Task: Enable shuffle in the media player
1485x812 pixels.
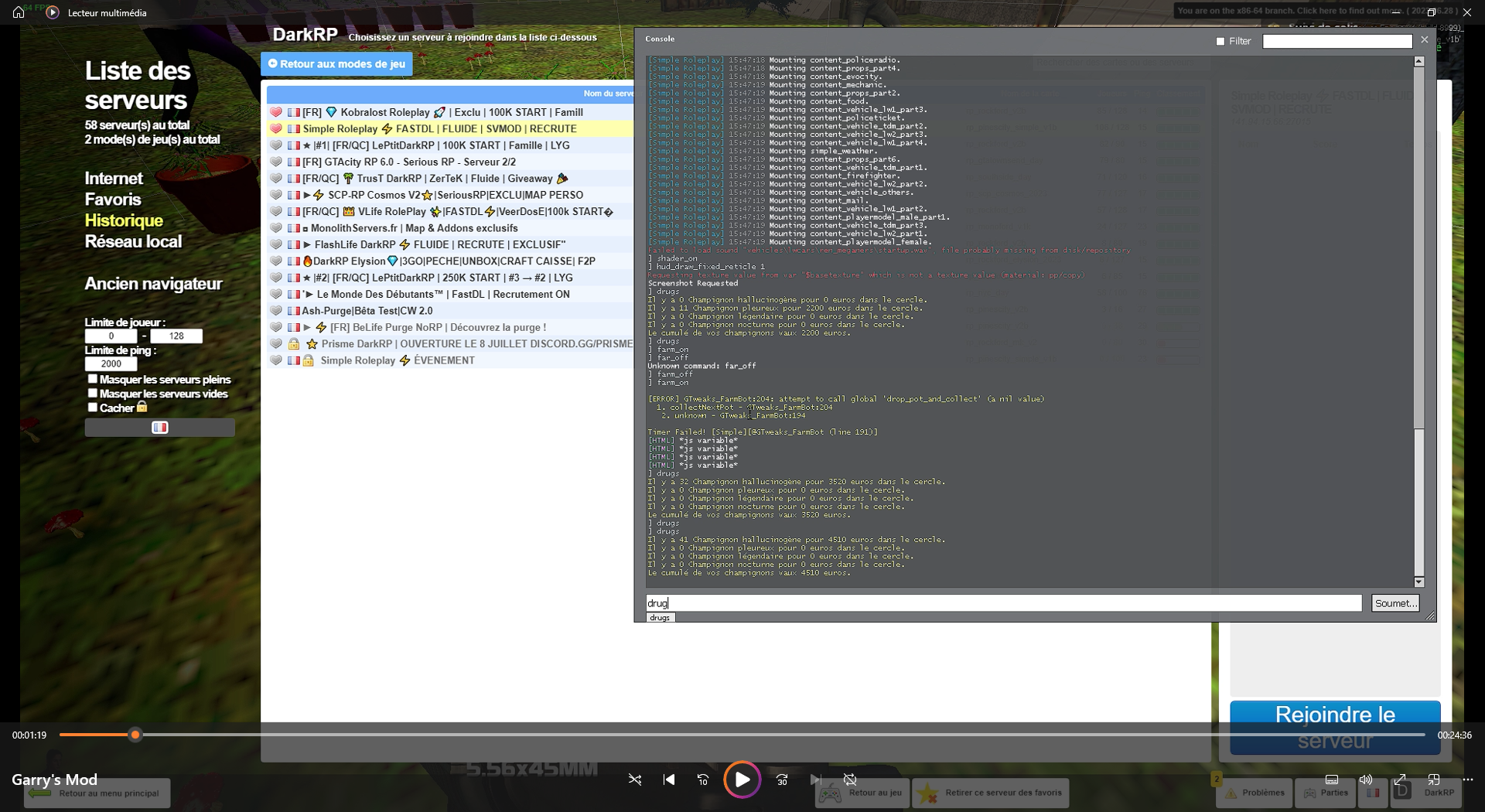Action: (x=635, y=780)
